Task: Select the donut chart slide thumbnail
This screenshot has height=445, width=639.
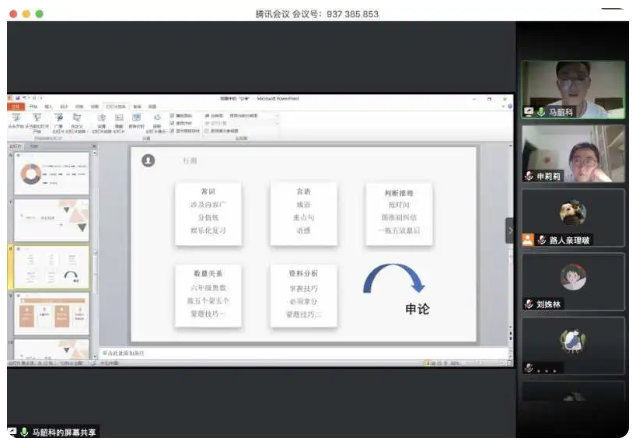Action: [x=49, y=175]
